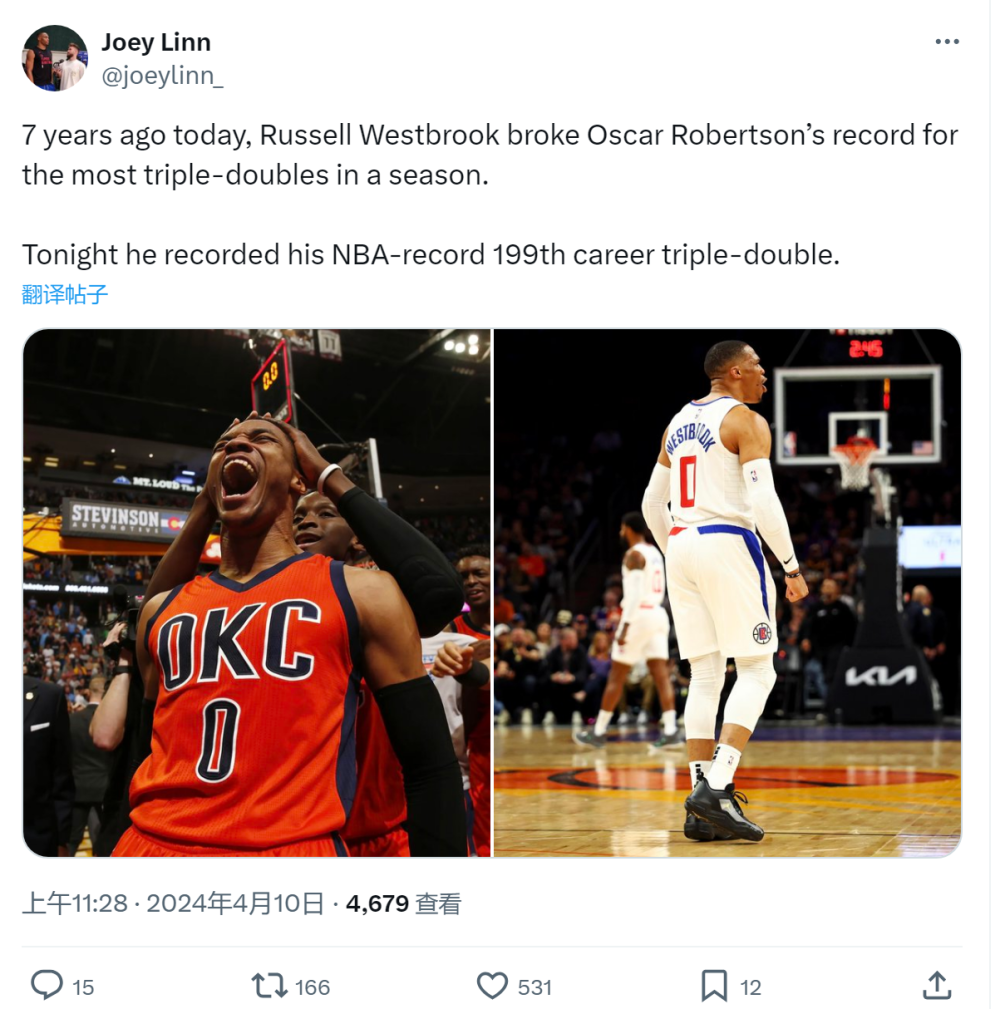Open the OKC jersey photo

pos(257,593)
